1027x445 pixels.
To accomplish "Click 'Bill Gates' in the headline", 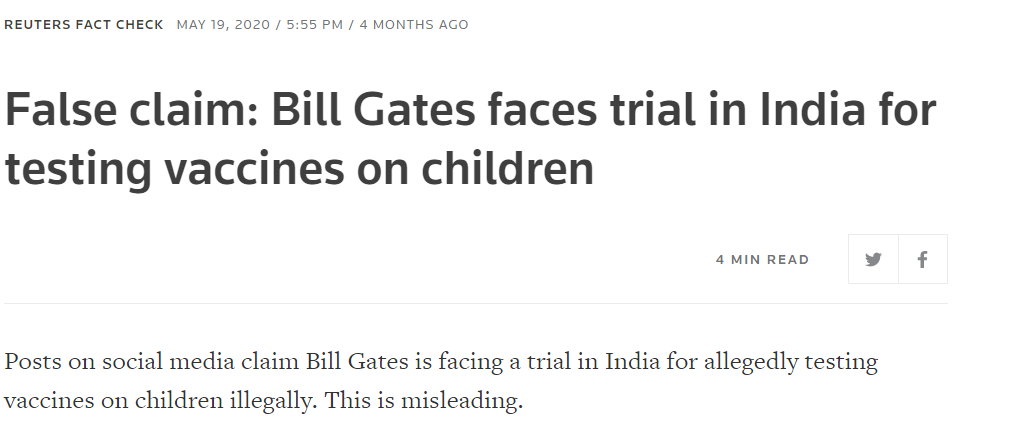I will click(x=373, y=109).
